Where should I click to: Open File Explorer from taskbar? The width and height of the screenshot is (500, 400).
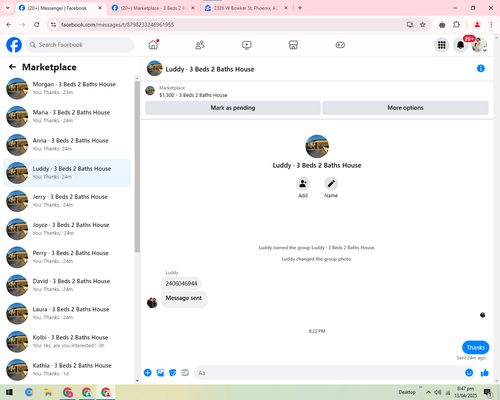pos(48,392)
